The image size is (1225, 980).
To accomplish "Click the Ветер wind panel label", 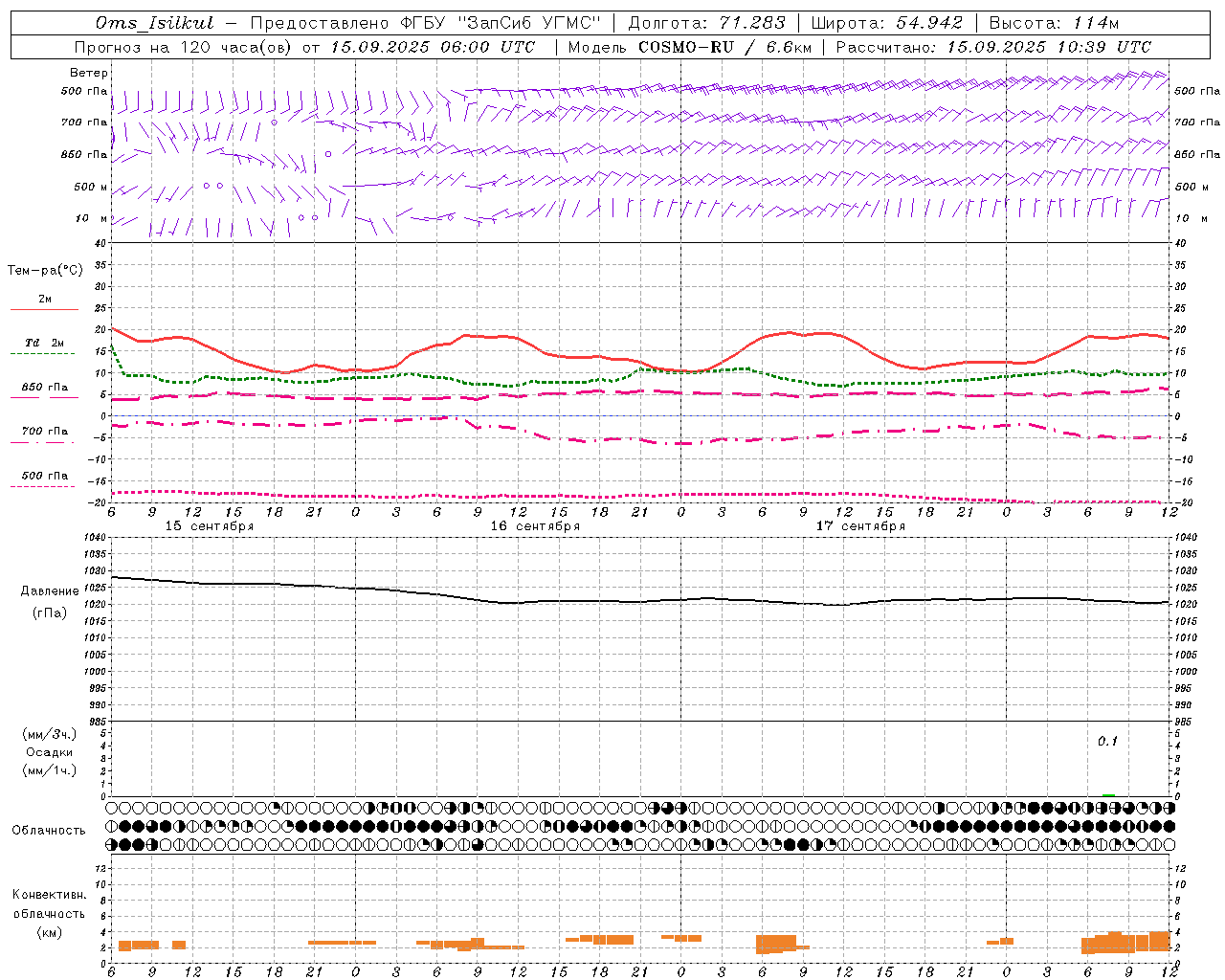I will click(x=88, y=73).
